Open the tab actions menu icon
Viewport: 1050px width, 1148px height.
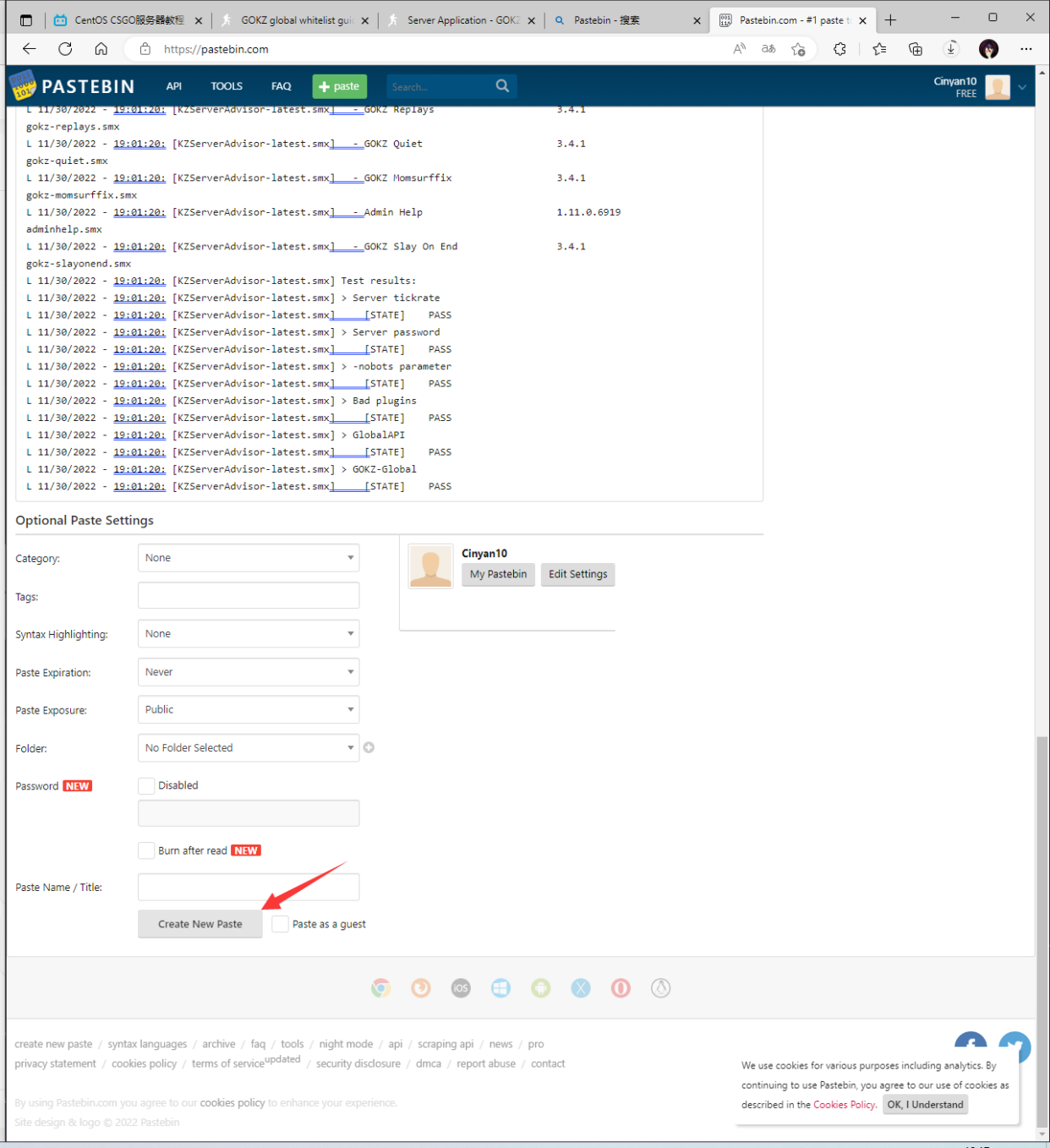click(26, 20)
